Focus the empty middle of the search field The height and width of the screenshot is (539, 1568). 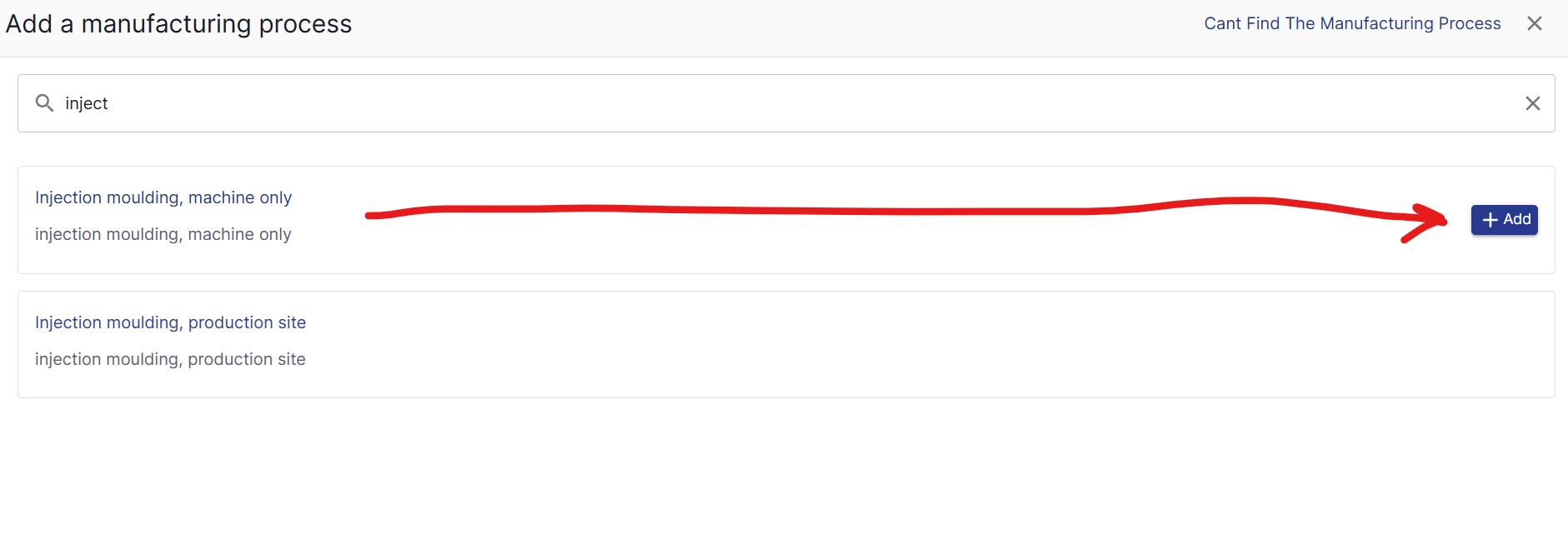(784, 103)
